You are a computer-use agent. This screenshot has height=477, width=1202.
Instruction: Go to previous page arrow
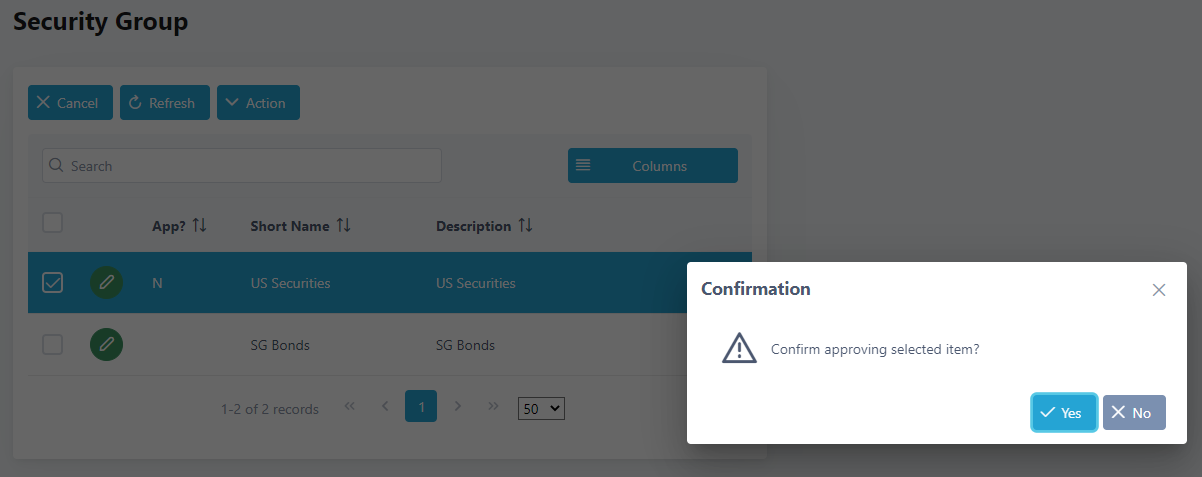pyautogui.click(x=385, y=407)
